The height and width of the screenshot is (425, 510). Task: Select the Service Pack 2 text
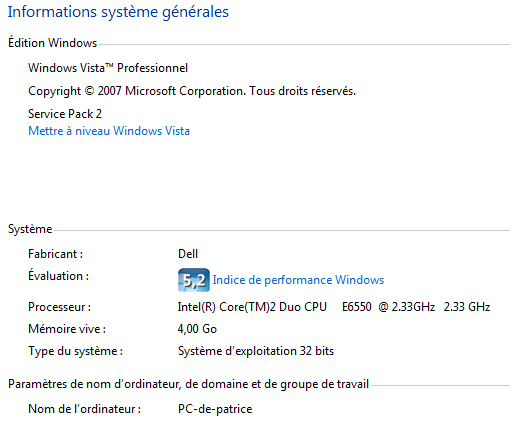click(x=65, y=114)
